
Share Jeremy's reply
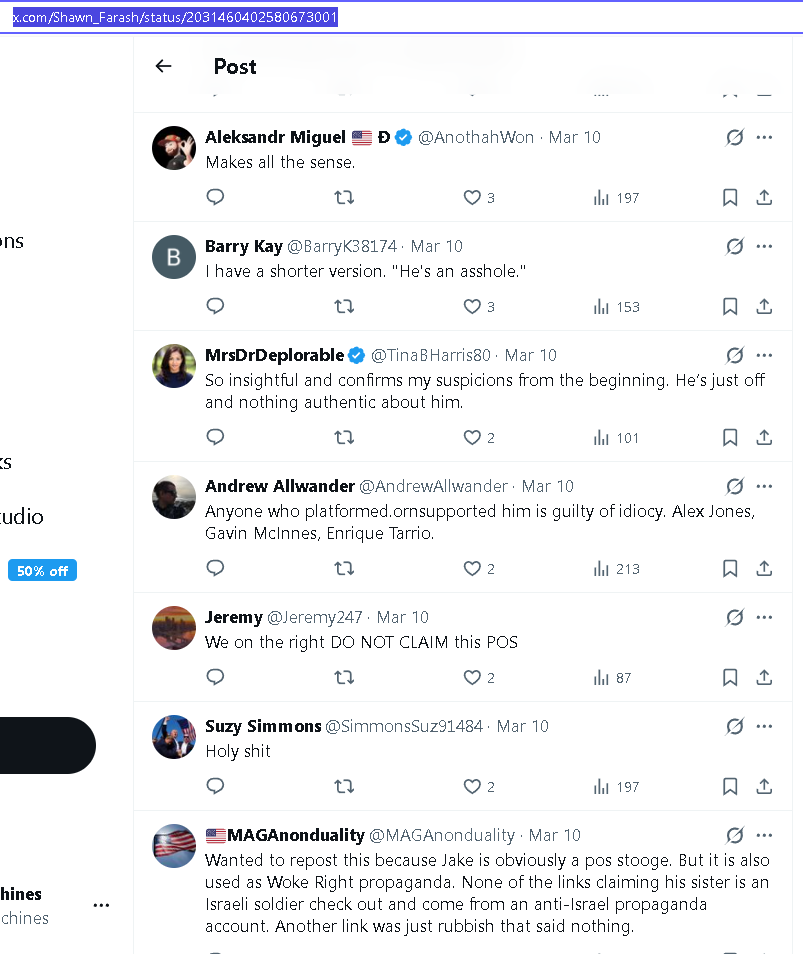click(764, 678)
